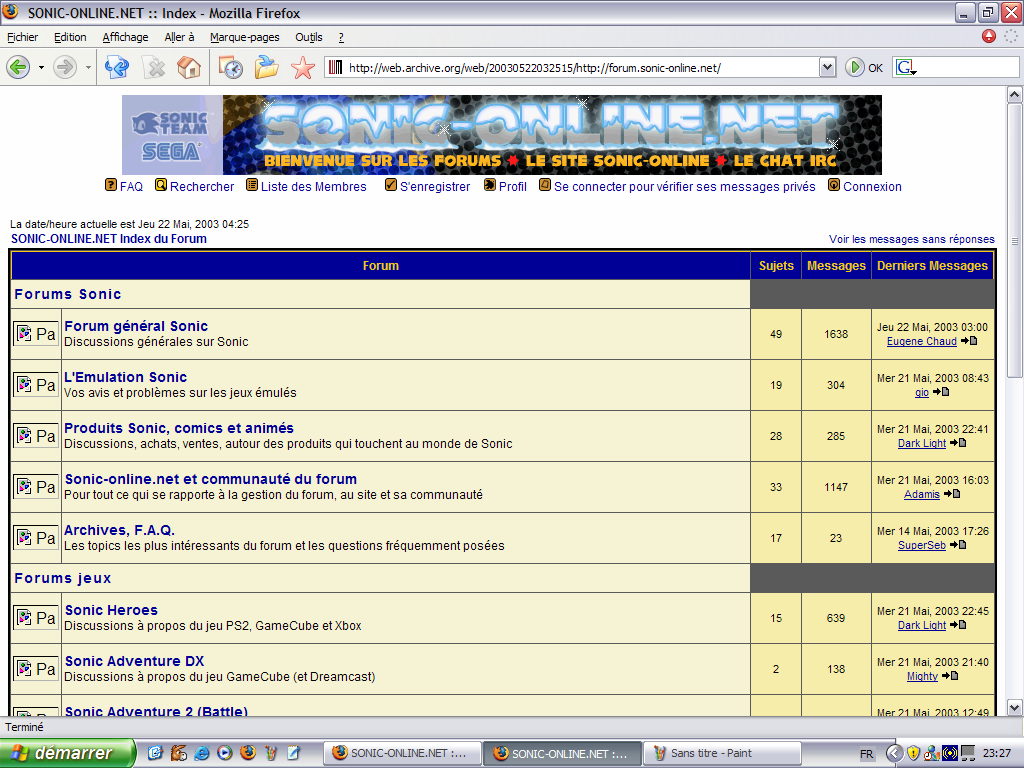
Task: Open user profile Adamis
Action: click(x=921, y=494)
